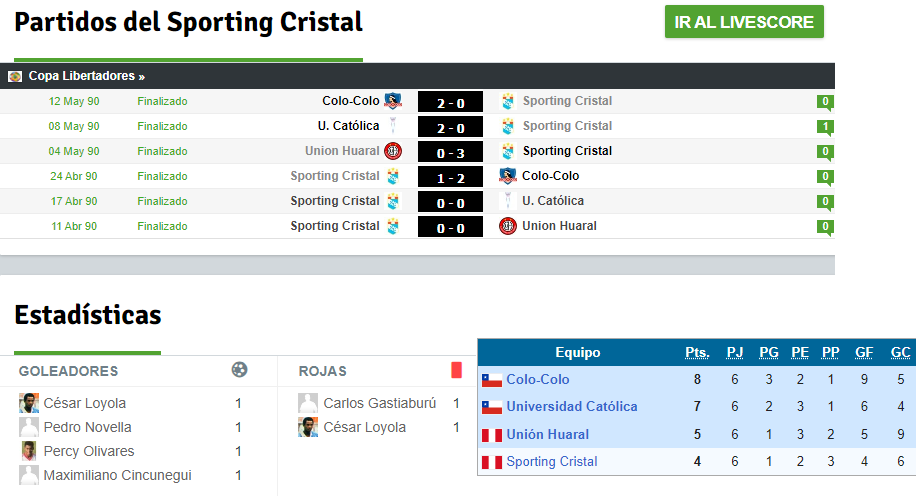Click the goleadores soccer ball icon
The height and width of the screenshot is (496, 916).
240,370
